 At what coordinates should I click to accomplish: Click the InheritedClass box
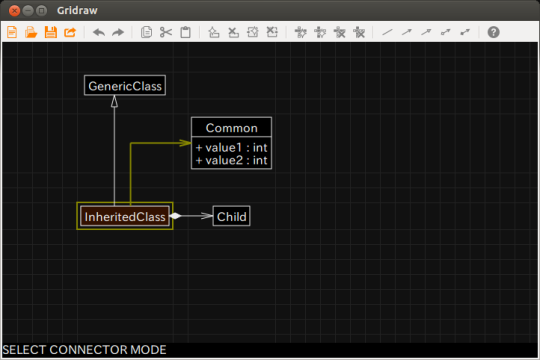tap(125, 216)
